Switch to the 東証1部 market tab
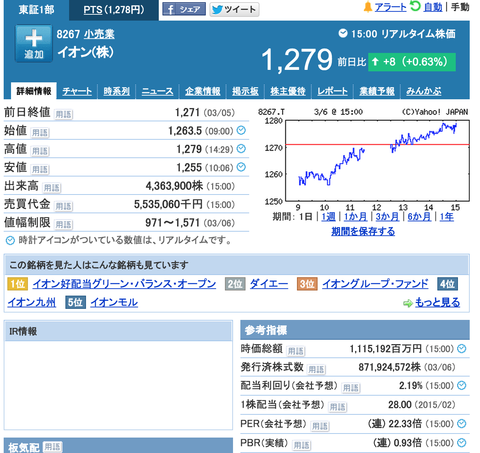This screenshot has height=453, width=480. click(36, 10)
